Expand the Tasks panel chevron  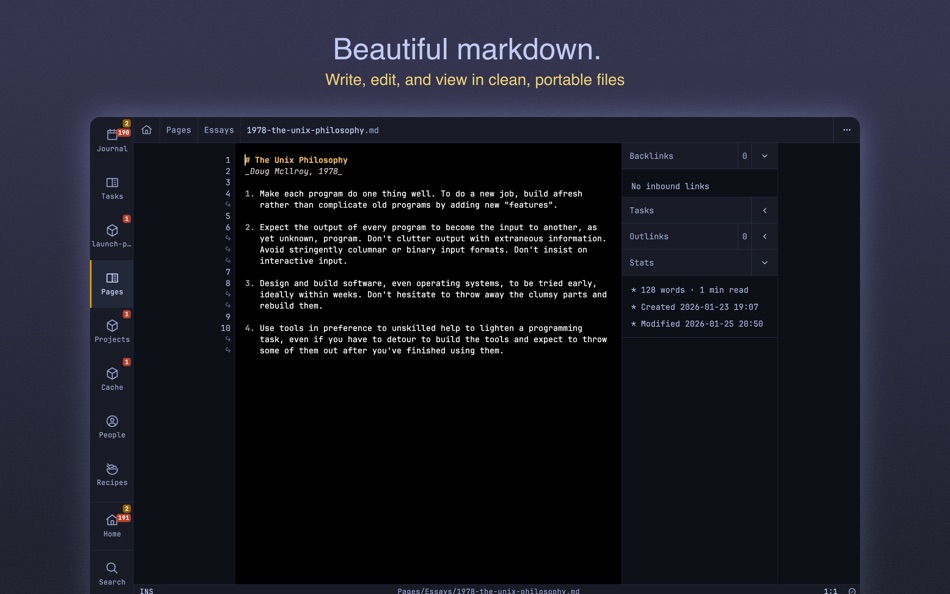765,210
